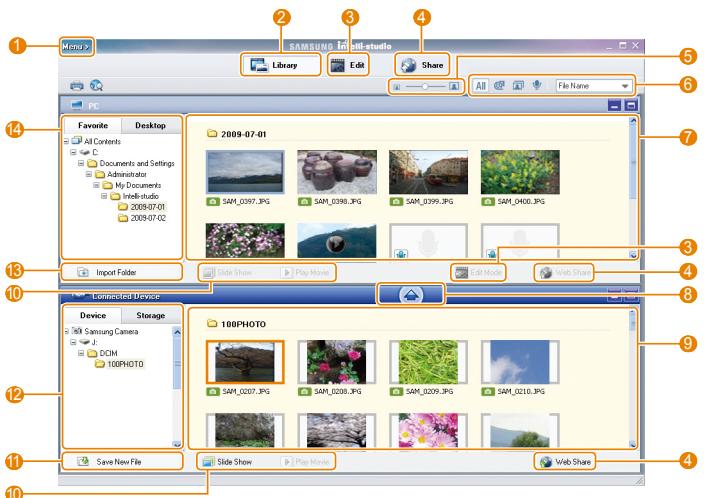Click the upload arrow button to PC
The height and width of the screenshot is (498, 706).
pos(411,294)
